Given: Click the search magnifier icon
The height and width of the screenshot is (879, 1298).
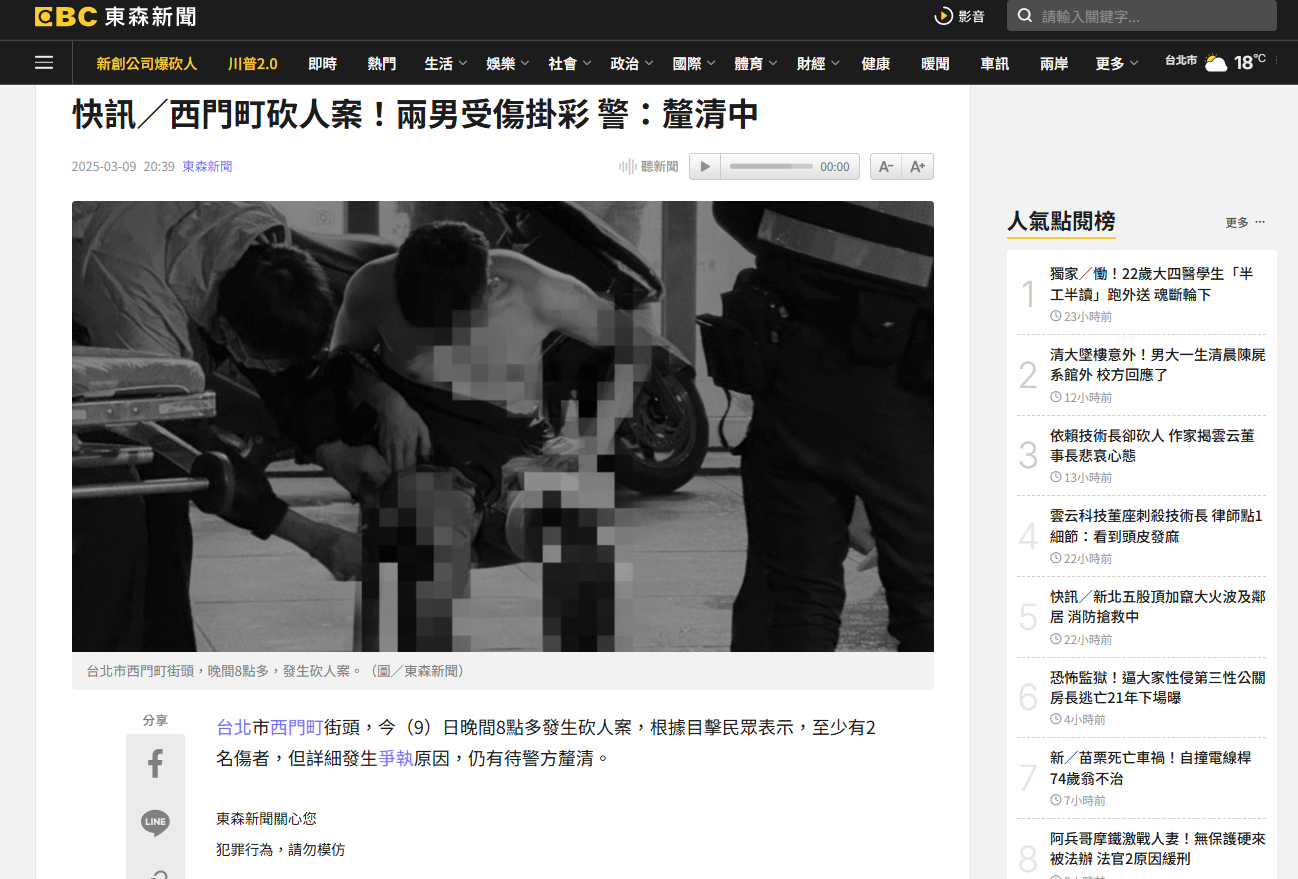Looking at the screenshot, I should [x=1025, y=16].
